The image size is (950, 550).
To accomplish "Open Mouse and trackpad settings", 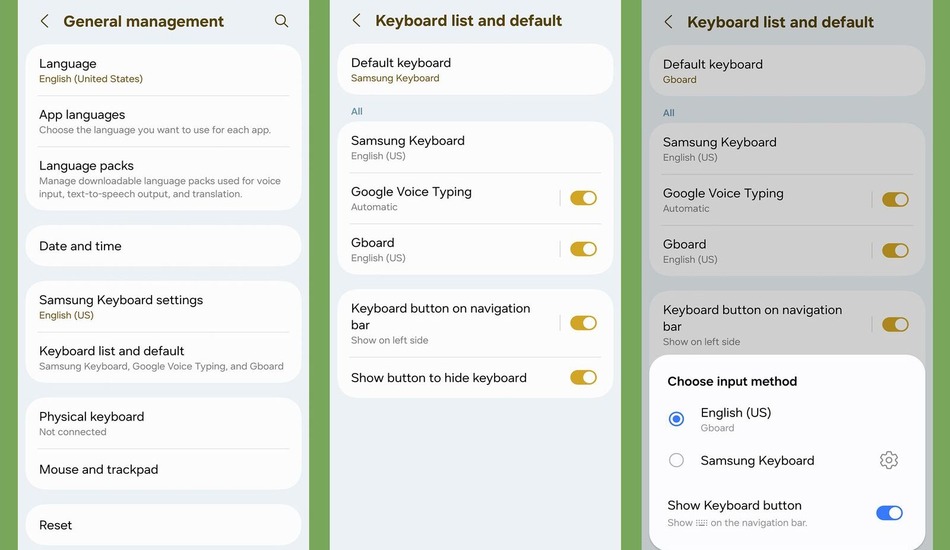I will (162, 469).
